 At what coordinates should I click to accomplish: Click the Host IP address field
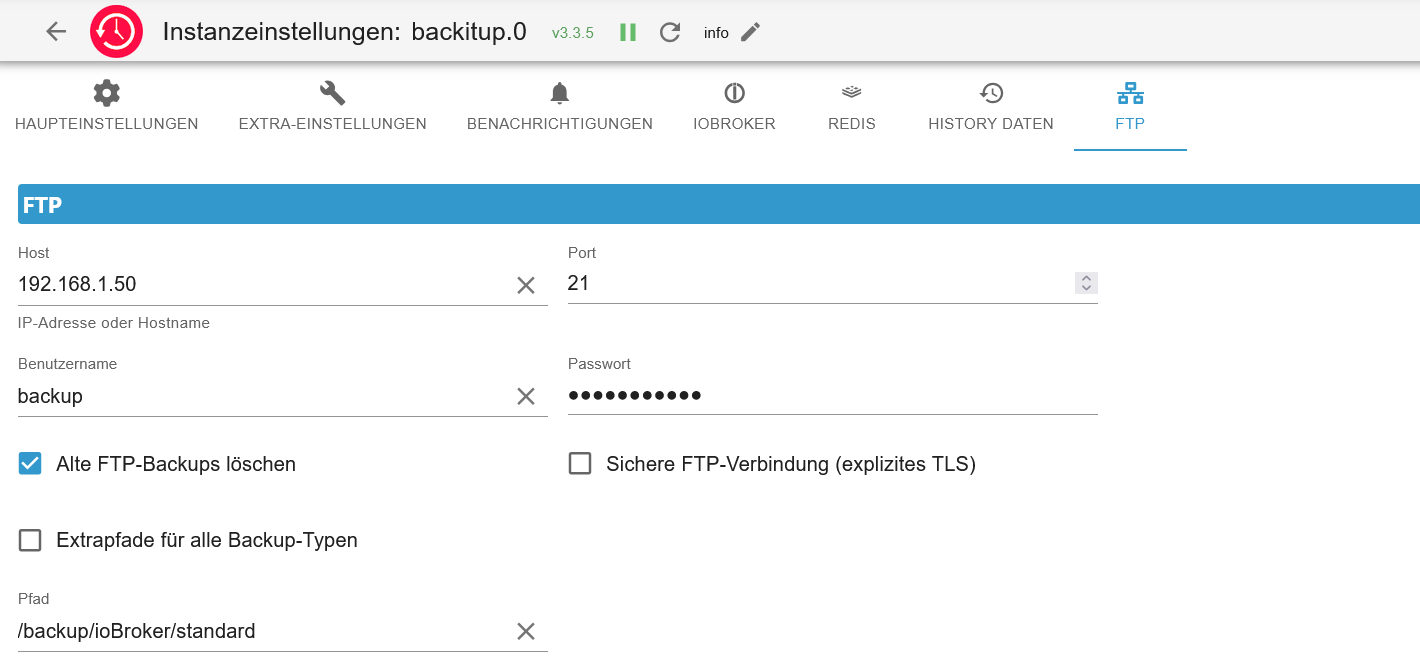pyautogui.click(x=260, y=284)
